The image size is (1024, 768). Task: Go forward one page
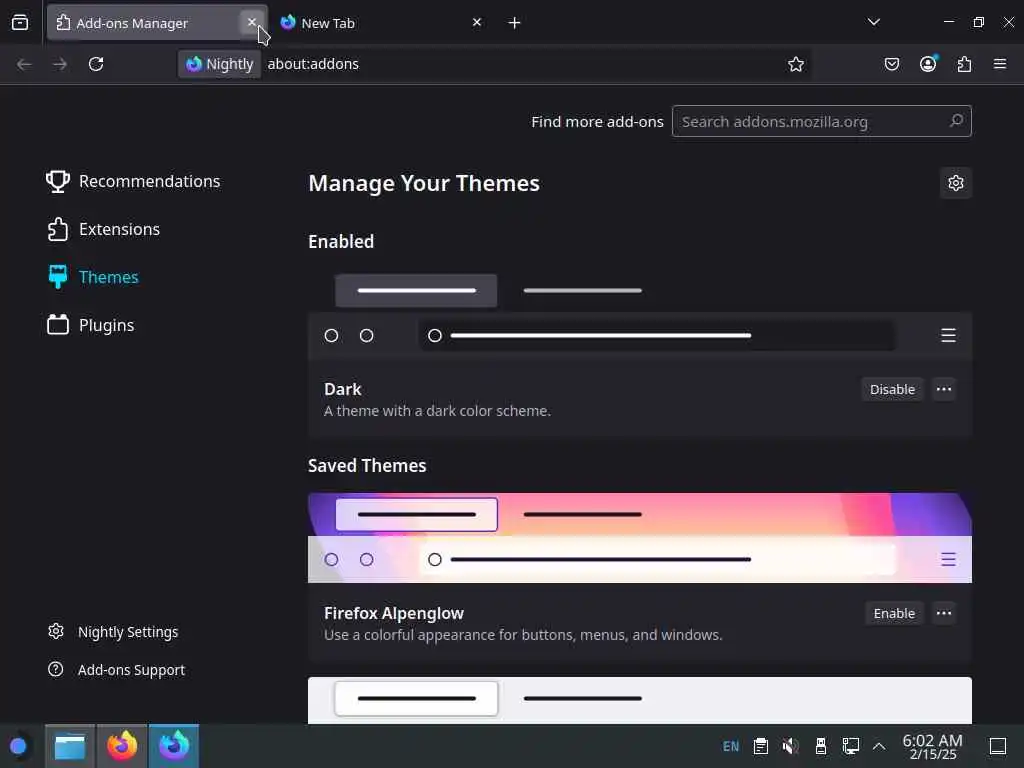(x=60, y=64)
